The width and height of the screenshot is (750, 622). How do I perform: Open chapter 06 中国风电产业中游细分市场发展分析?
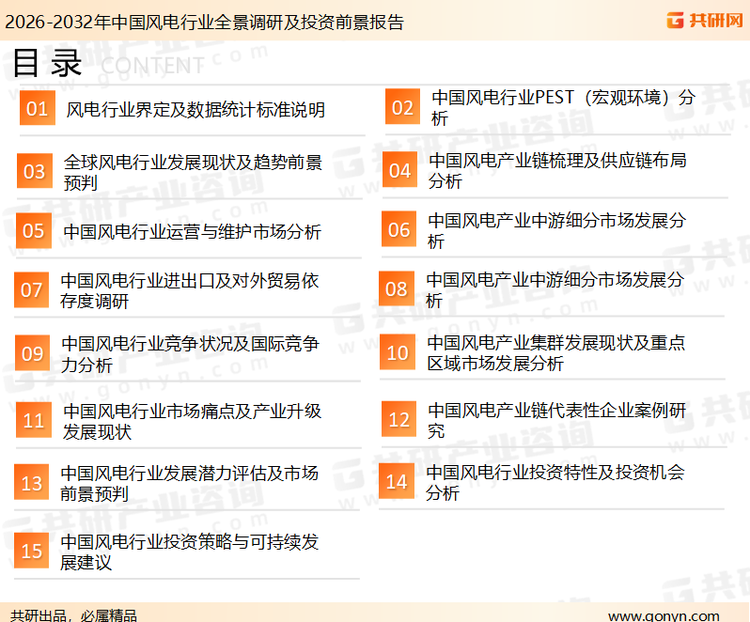[x=556, y=231]
